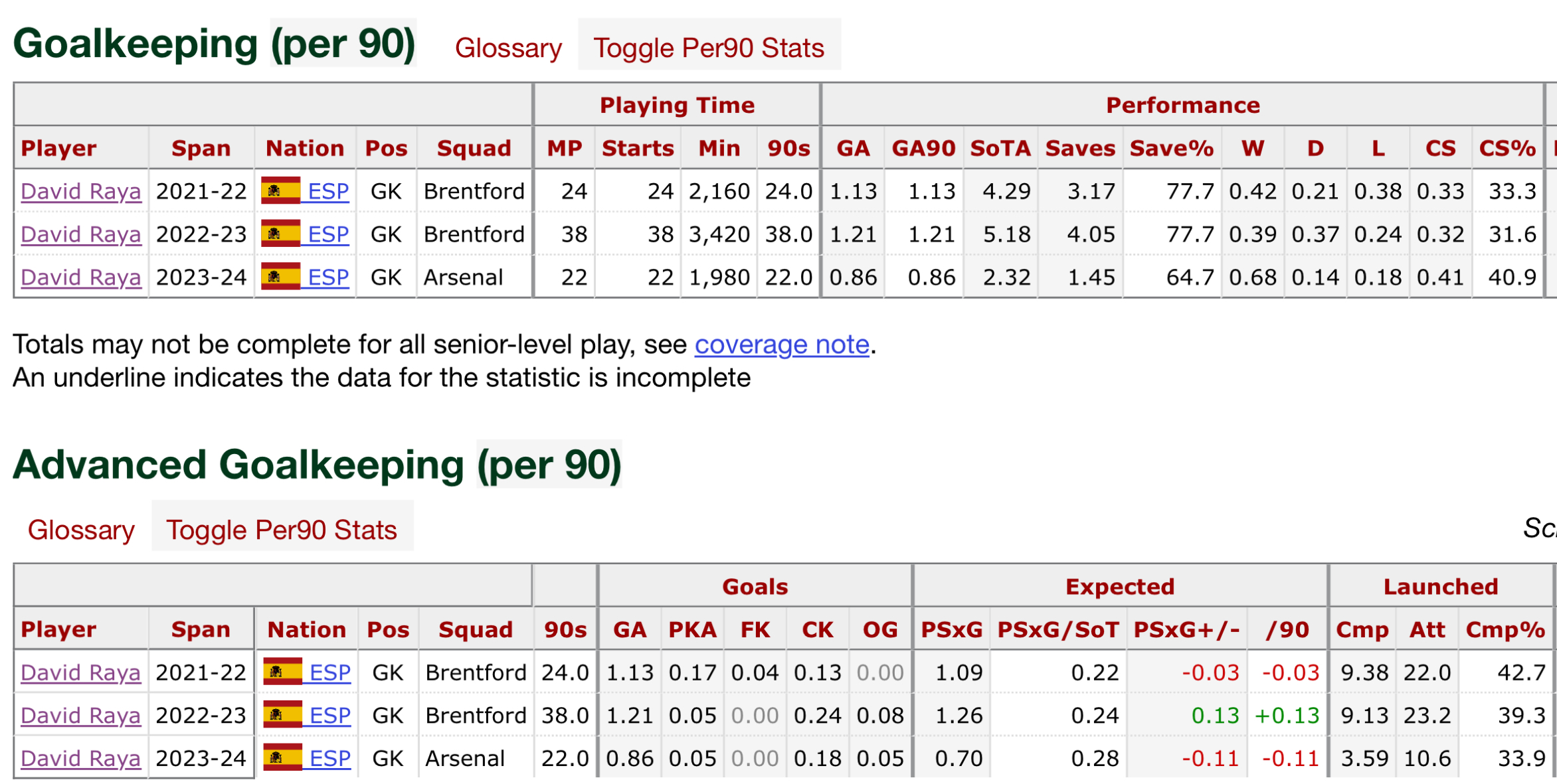This screenshot has height=784, width=1557.
Task: Sort Advanced table by PSxG/SoT header
Action: [1058, 629]
